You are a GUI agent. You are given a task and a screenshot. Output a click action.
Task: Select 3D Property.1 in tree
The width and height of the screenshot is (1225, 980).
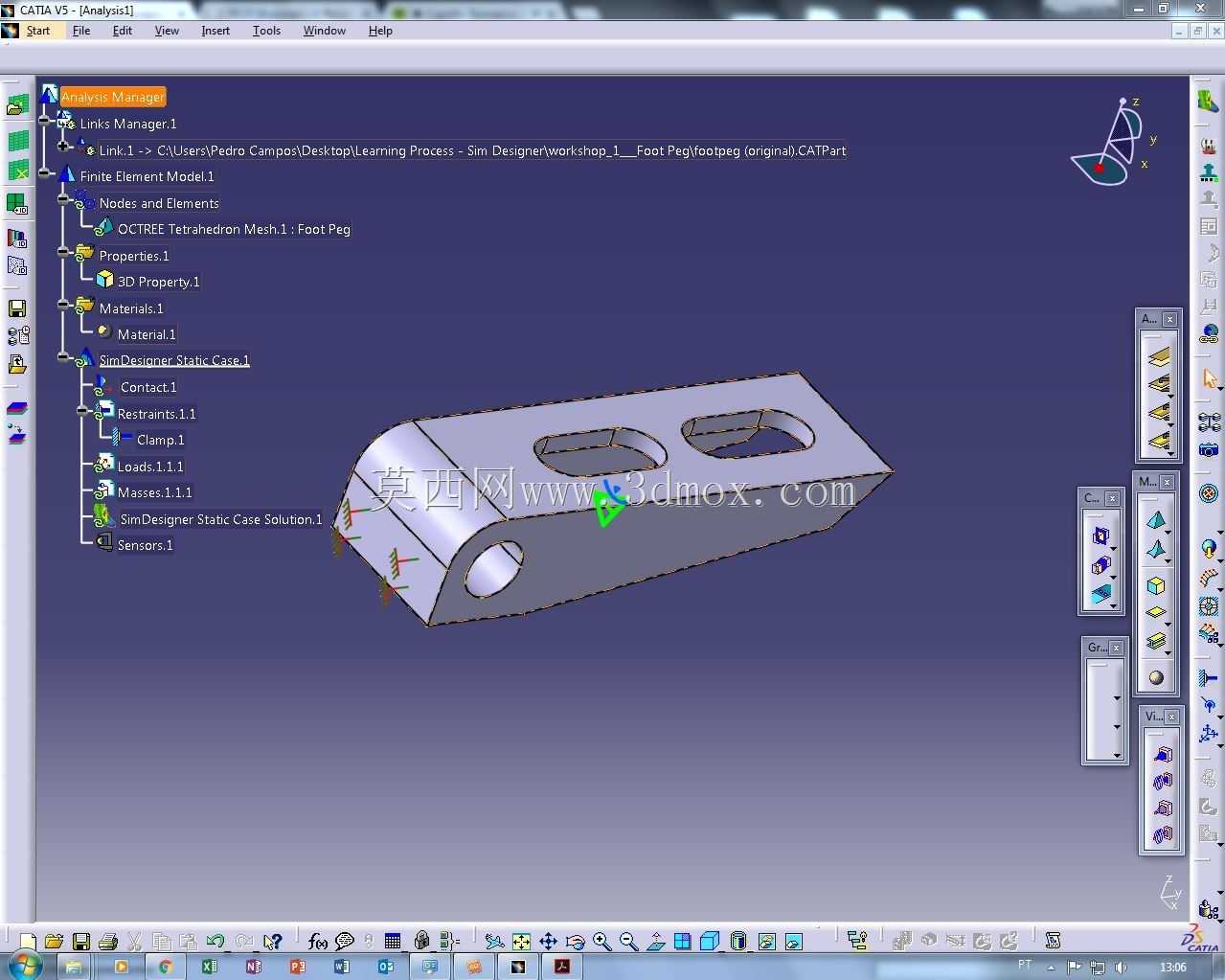point(158,282)
